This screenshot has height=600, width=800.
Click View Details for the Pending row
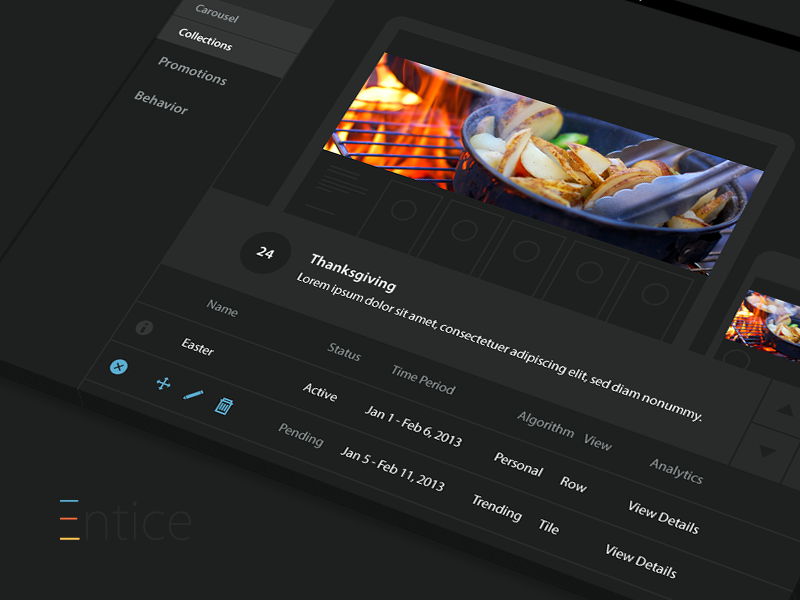pyautogui.click(x=641, y=561)
